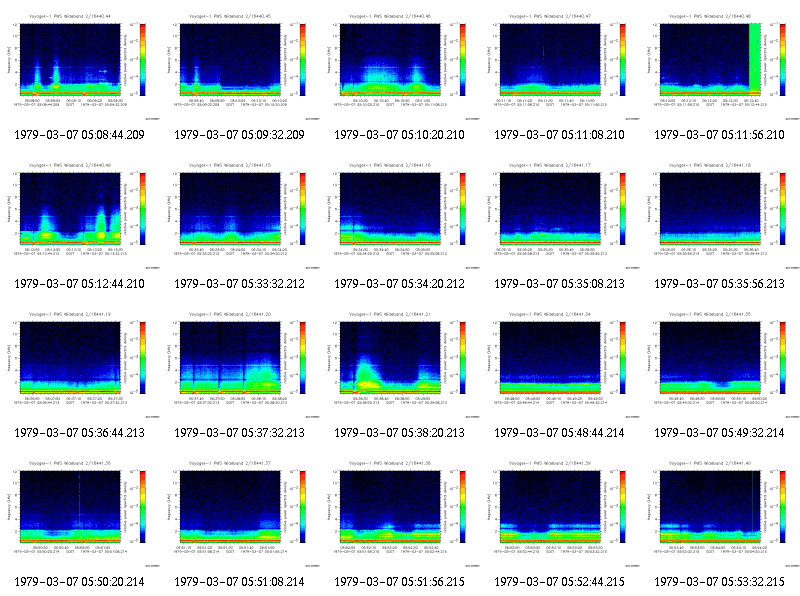Click the caption 1979-03-07 05:36:44.213
Image resolution: width=800 pixels, height=596 pixels.
pyautogui.click(x=80, y=433)
